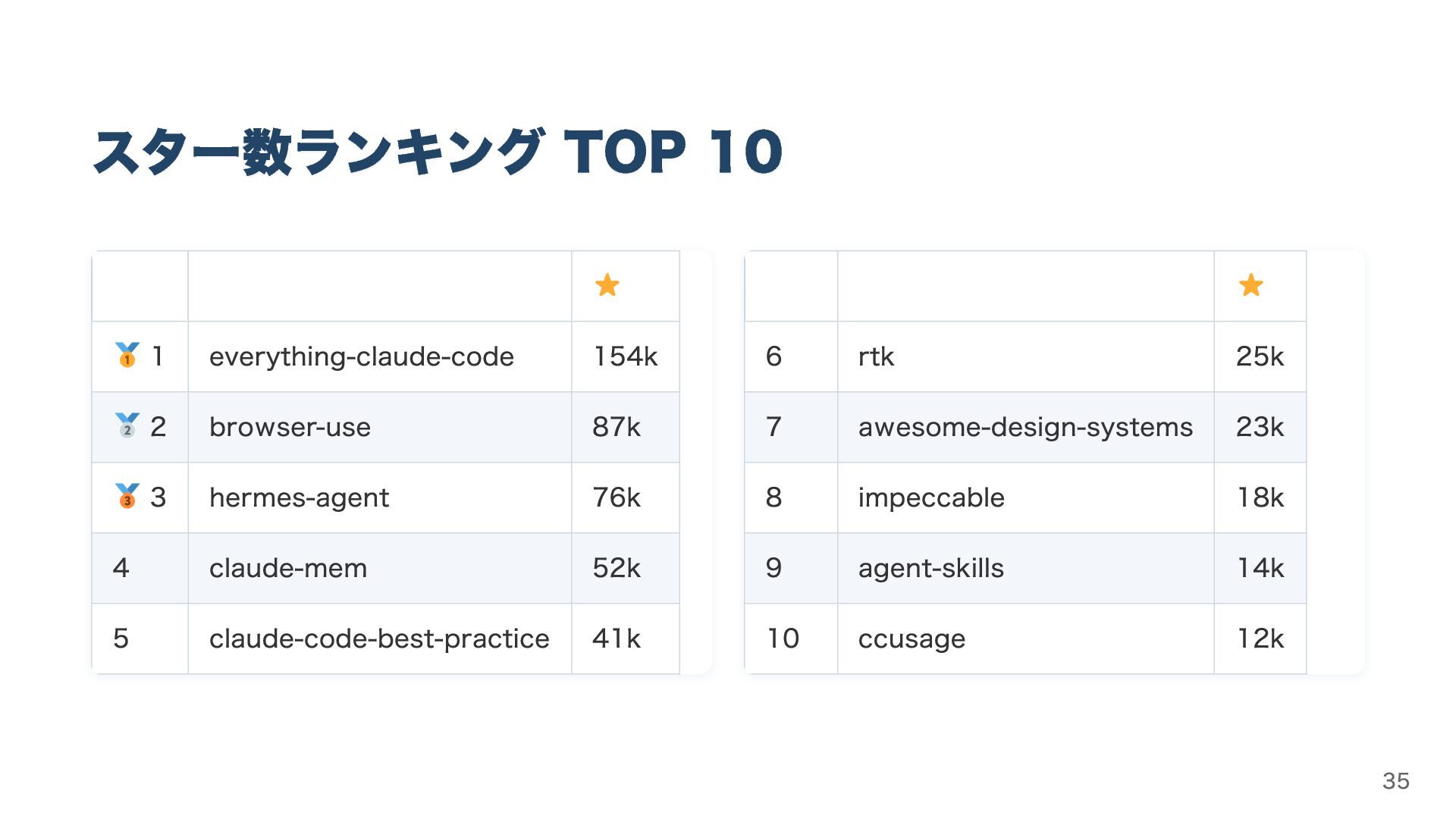Select the 25k star count for rtk
Screen dimensions: 1456x819
(1260, 356)
